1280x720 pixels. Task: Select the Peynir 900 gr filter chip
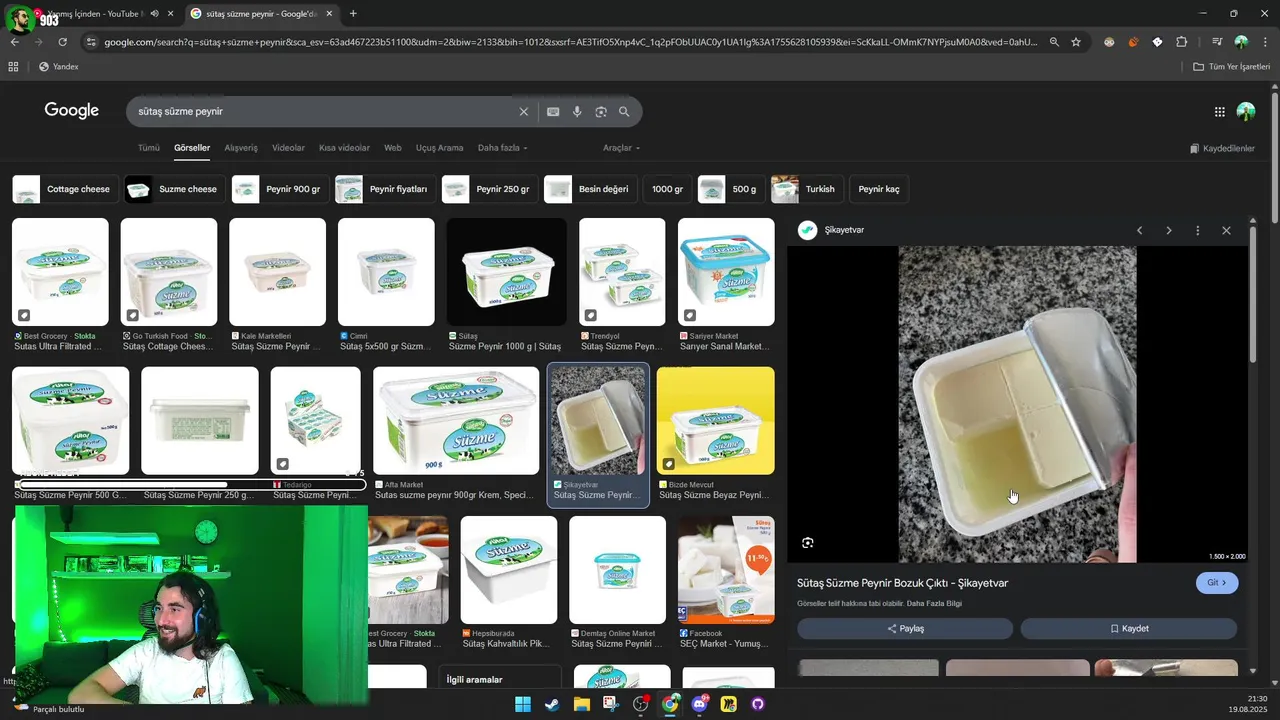point(280,189)
